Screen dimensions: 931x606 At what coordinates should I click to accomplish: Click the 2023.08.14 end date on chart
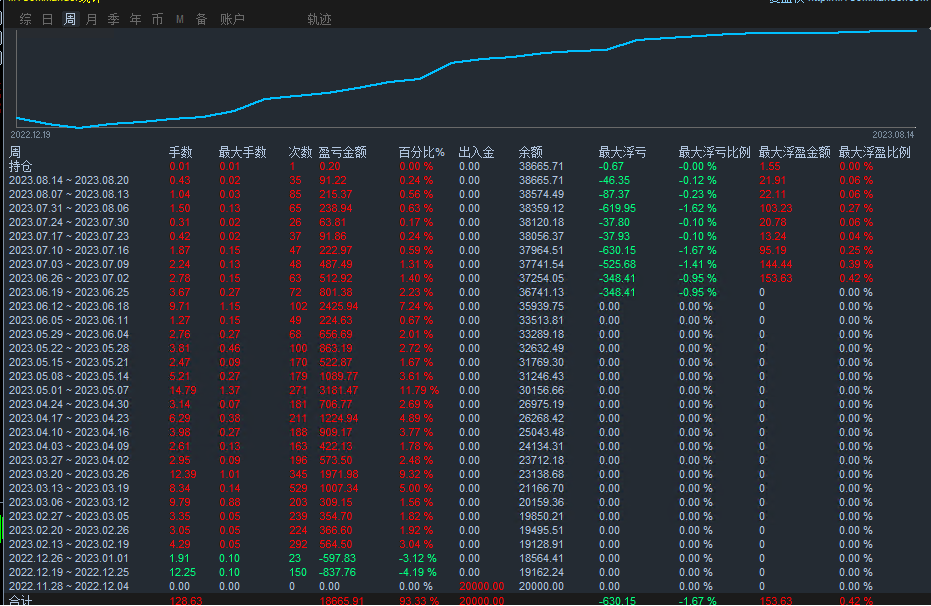point(894,134)
